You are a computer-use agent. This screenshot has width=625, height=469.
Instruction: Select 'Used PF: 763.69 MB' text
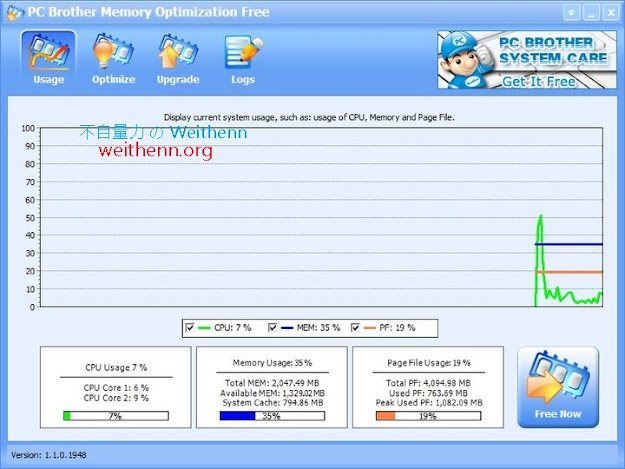pyautogui.click(x=428, y=393)
